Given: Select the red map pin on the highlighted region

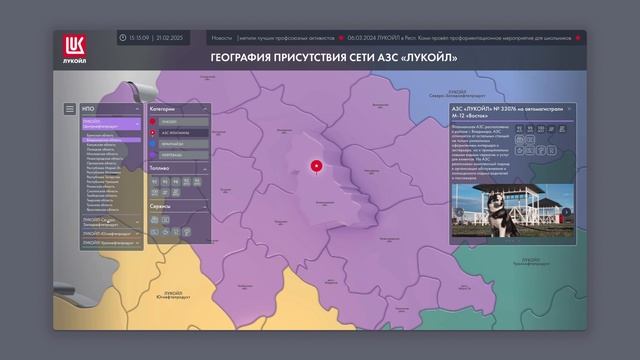Looking at the screenshot, I should click(316, 167).
